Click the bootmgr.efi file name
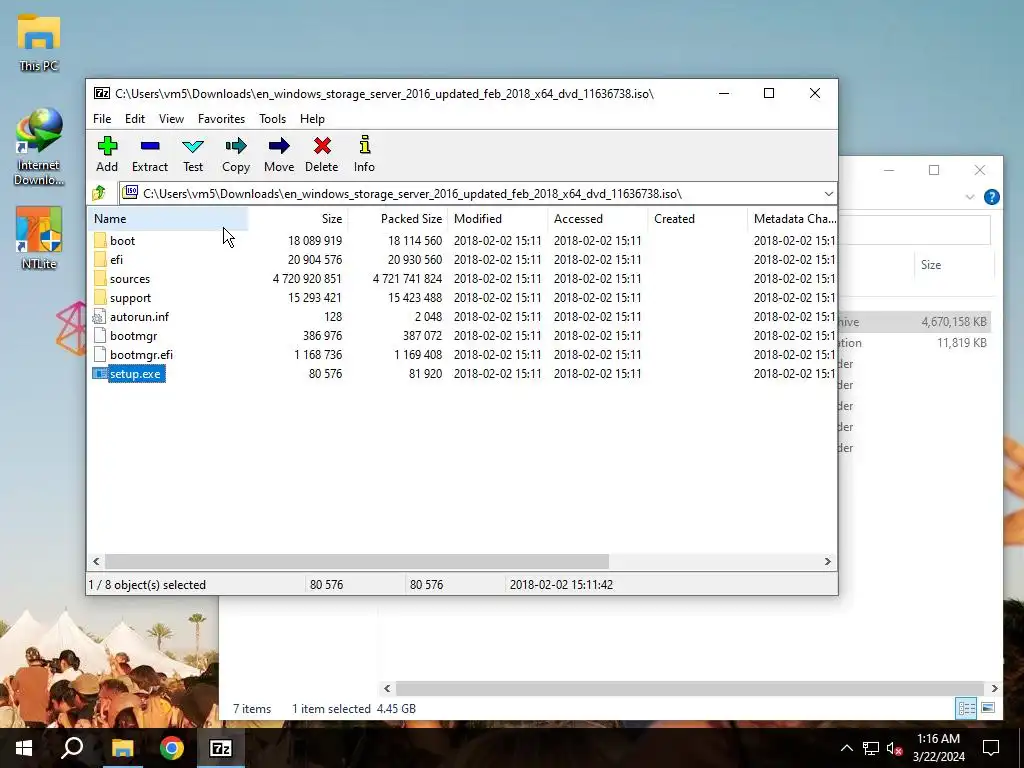 pyautogui.click(x=141, y=355)
